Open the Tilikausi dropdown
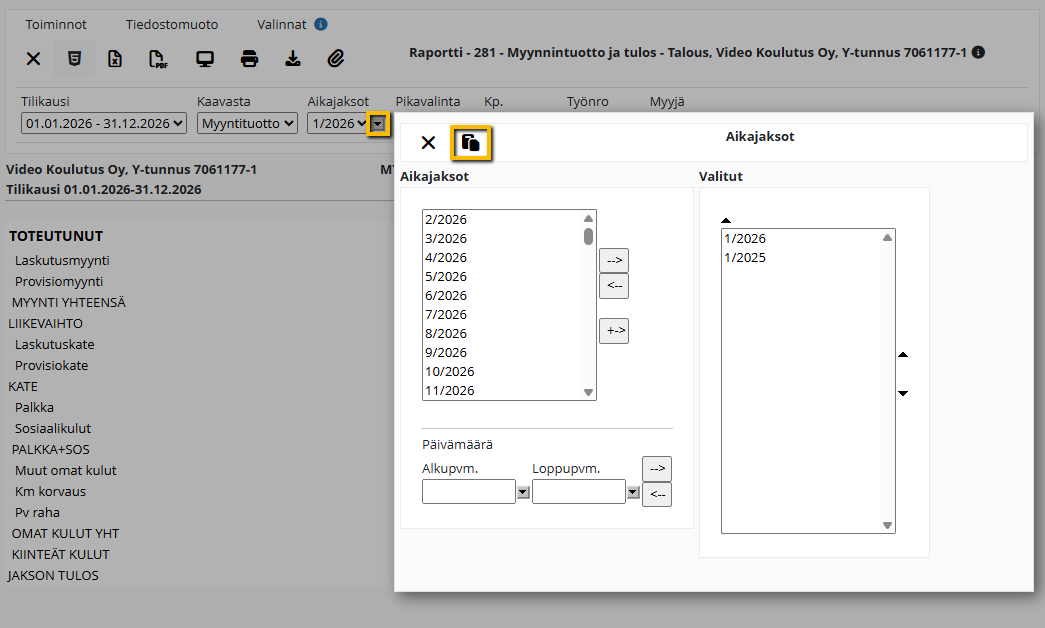The image size is (1045, 628). click(x=104, y=123)
